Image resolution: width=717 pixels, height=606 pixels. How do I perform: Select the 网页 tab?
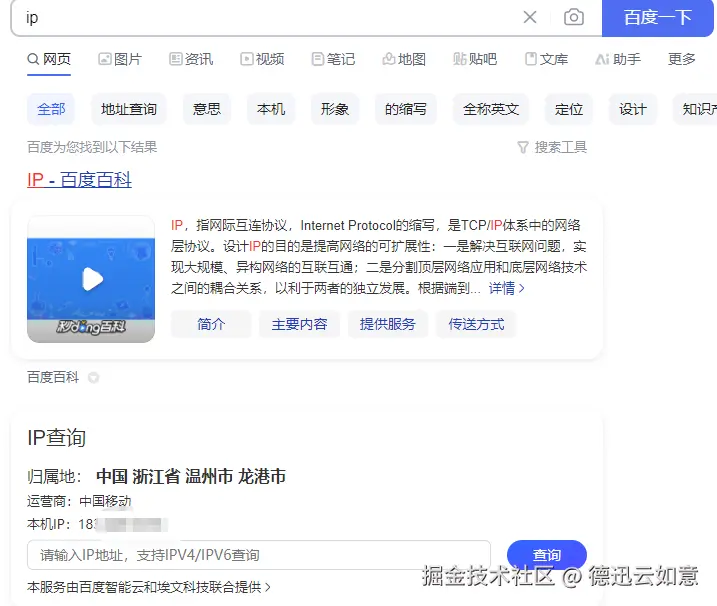[49, 59]
